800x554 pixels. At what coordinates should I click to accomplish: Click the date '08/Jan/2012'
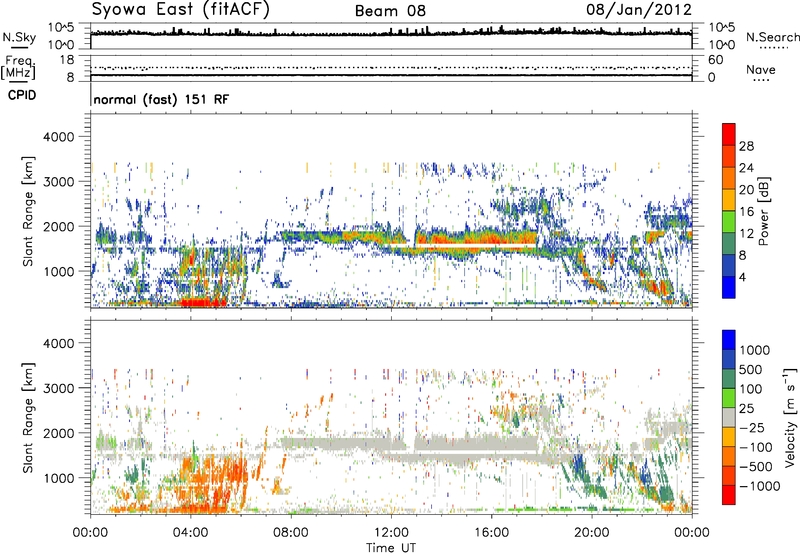pos(639,10)
